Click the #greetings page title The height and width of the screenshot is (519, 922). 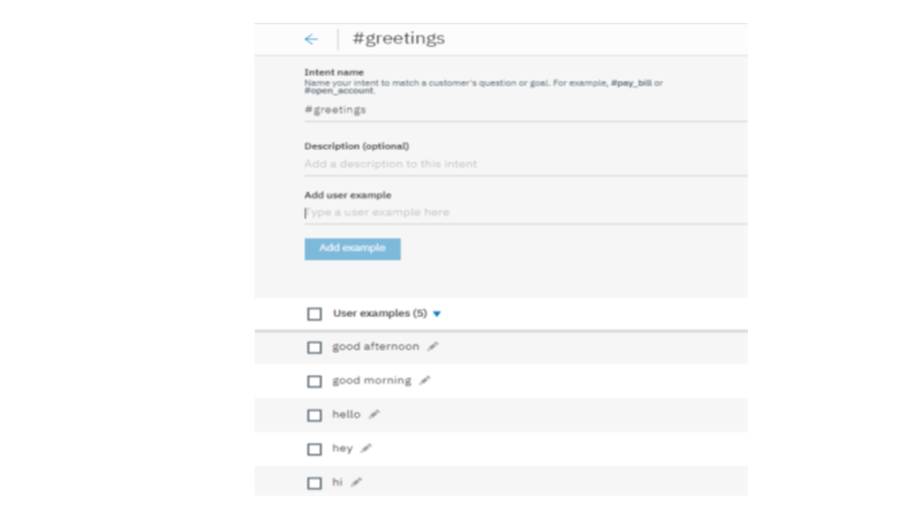tap(398, 39)
